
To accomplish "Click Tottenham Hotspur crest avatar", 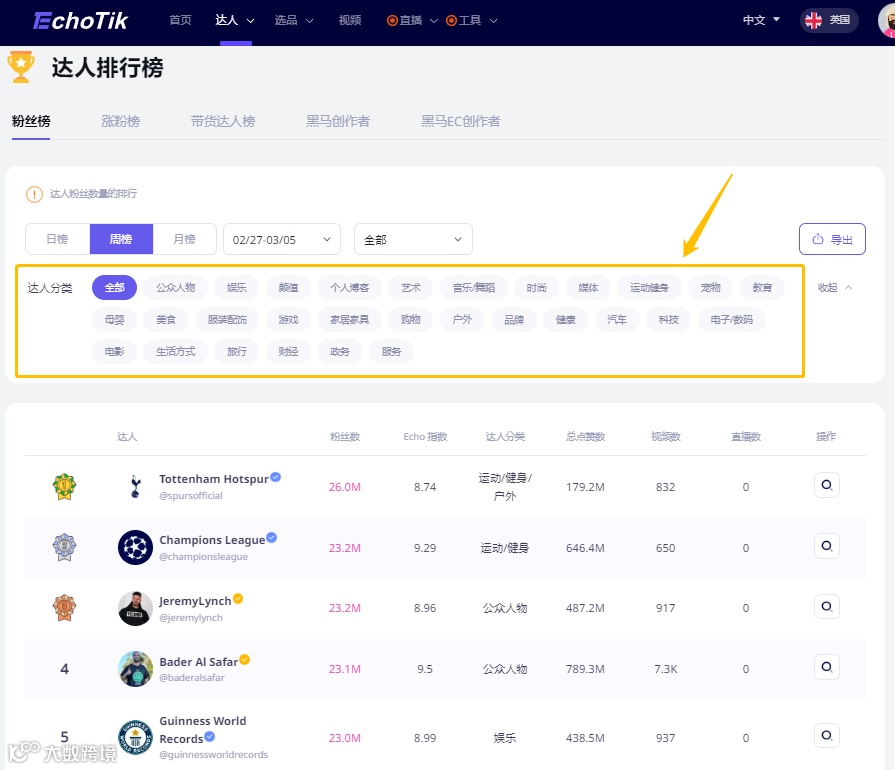I will (x=135, y=487).
